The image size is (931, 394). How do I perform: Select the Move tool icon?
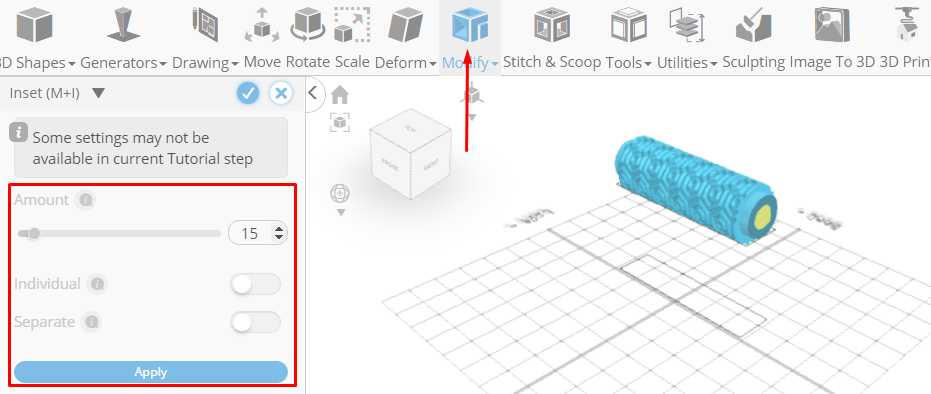click(x=262, y=25)
